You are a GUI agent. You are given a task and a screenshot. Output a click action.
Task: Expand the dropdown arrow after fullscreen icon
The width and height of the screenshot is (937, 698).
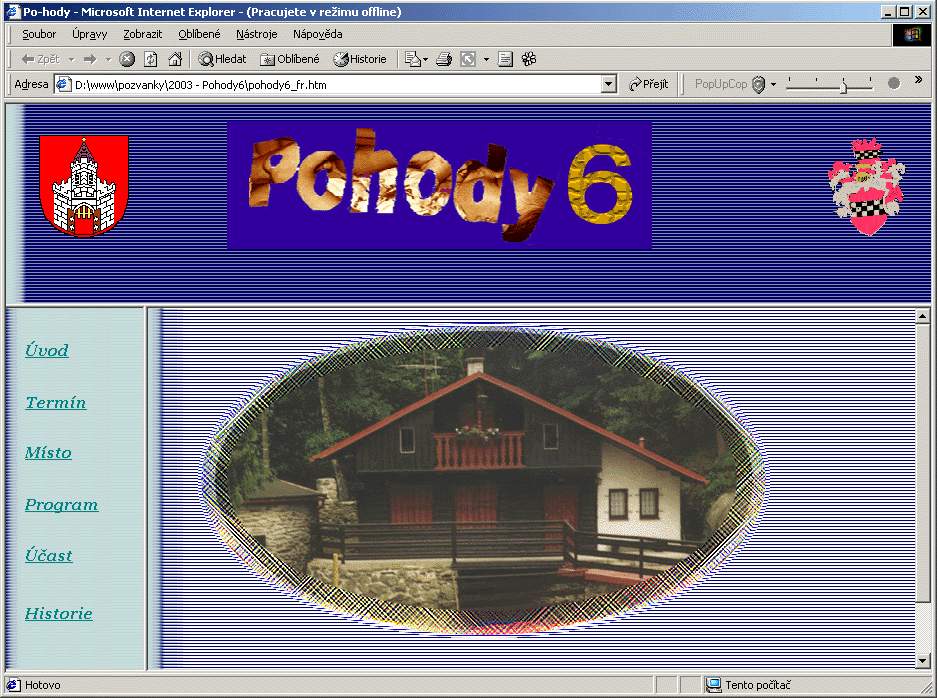pyautogui.click(x=486, y=59)
